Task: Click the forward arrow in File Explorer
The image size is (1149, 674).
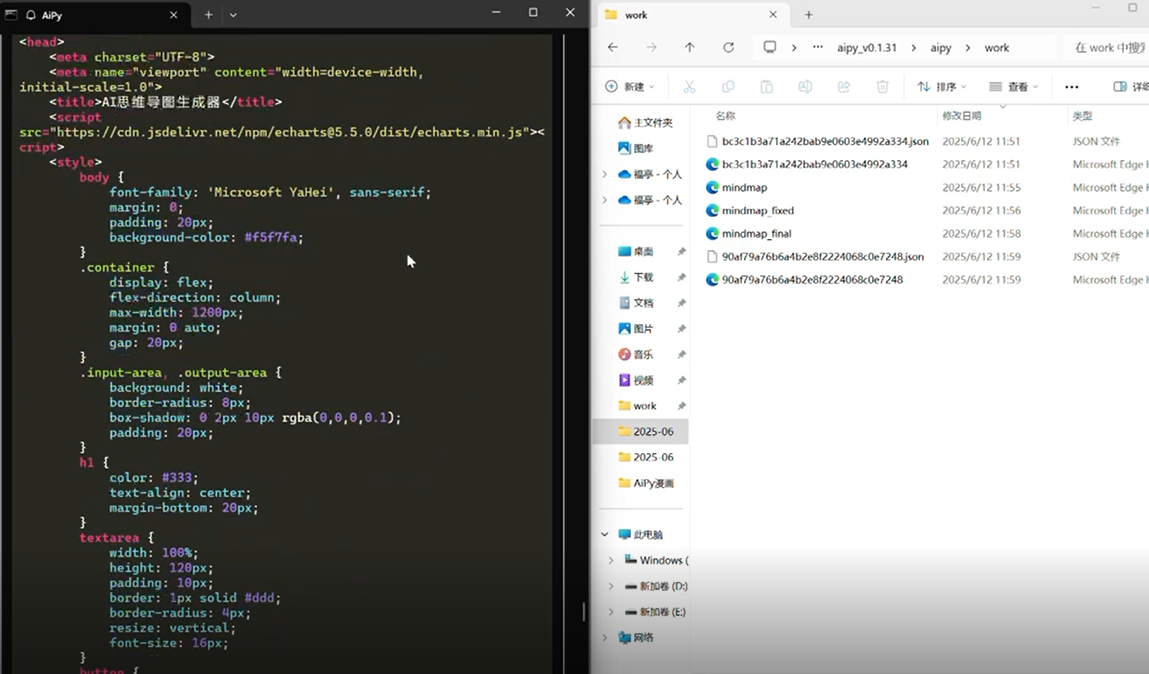Action: (x=651, y=48)
